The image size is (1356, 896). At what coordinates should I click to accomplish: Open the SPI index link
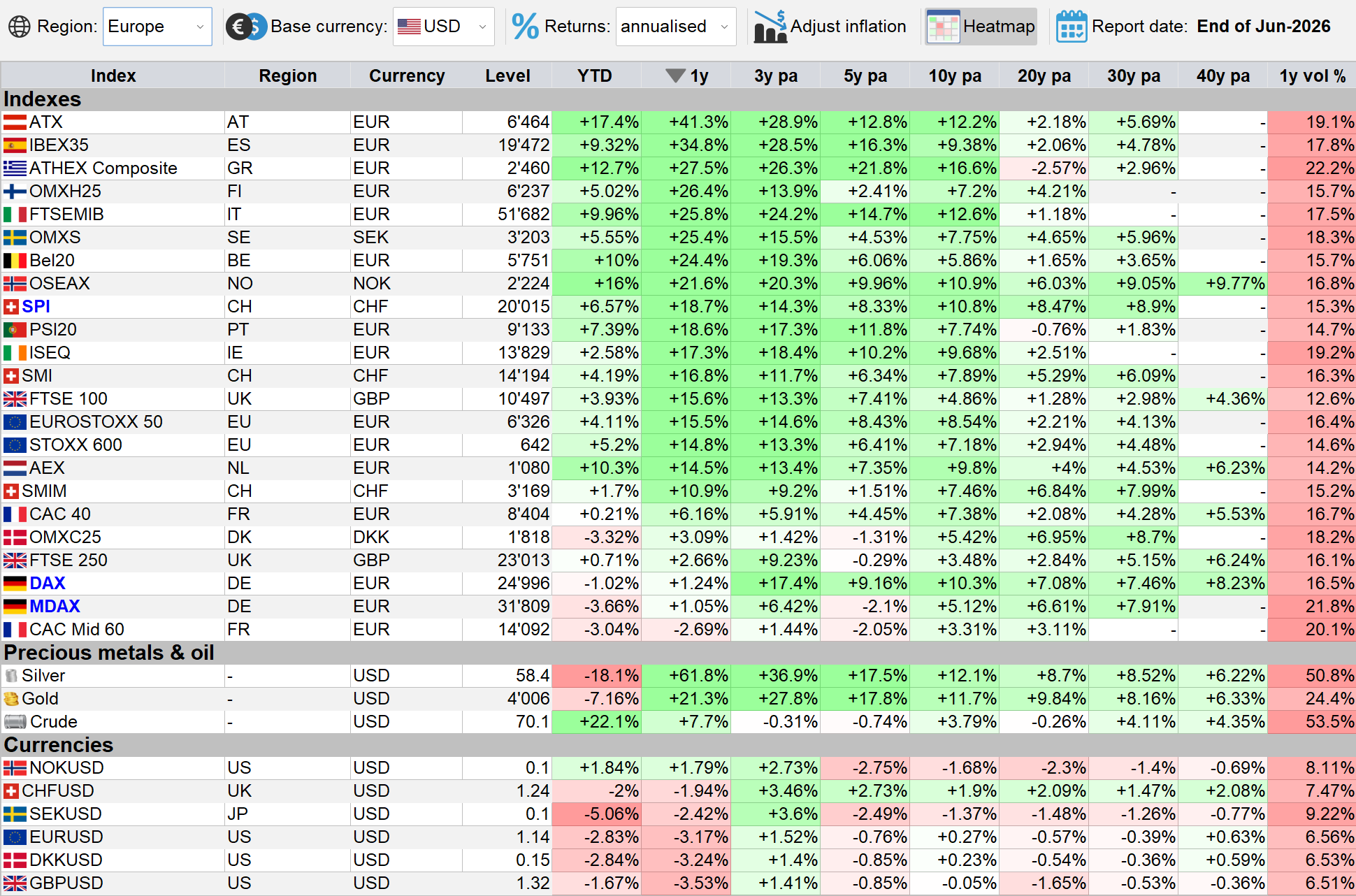[x=36, y=307]
